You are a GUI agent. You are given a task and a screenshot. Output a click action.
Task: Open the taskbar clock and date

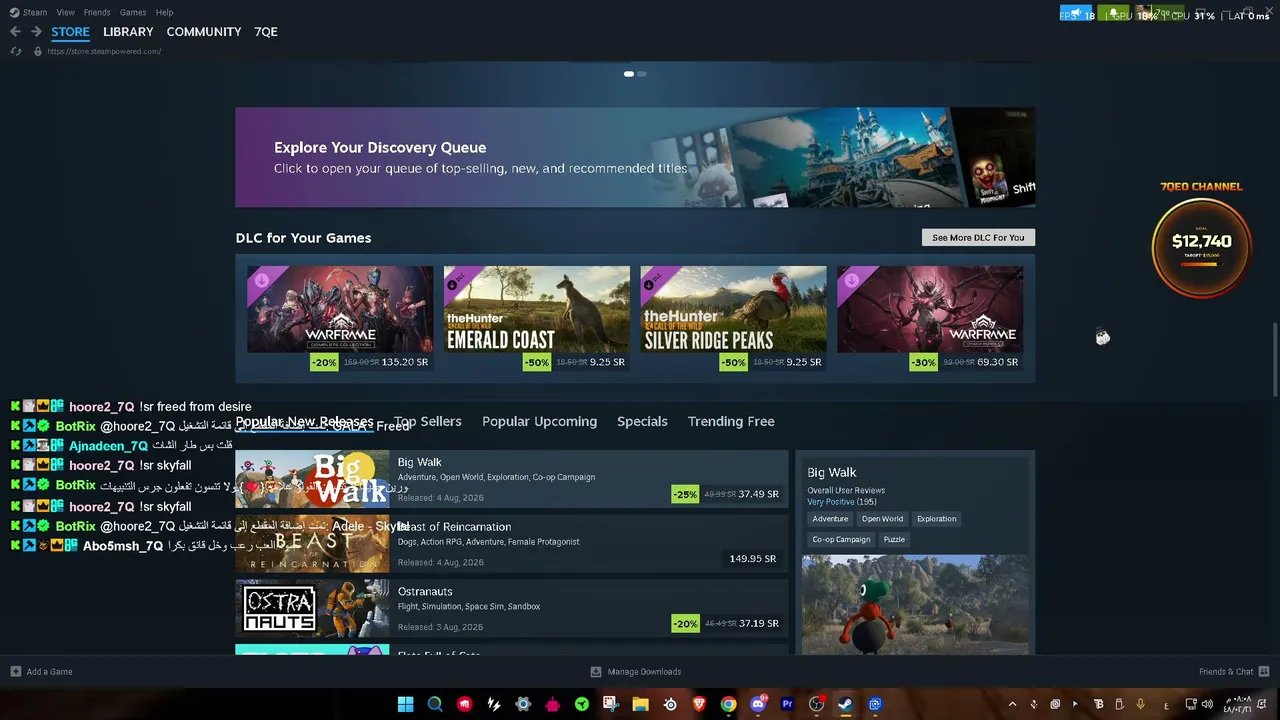pos(1238,704)
